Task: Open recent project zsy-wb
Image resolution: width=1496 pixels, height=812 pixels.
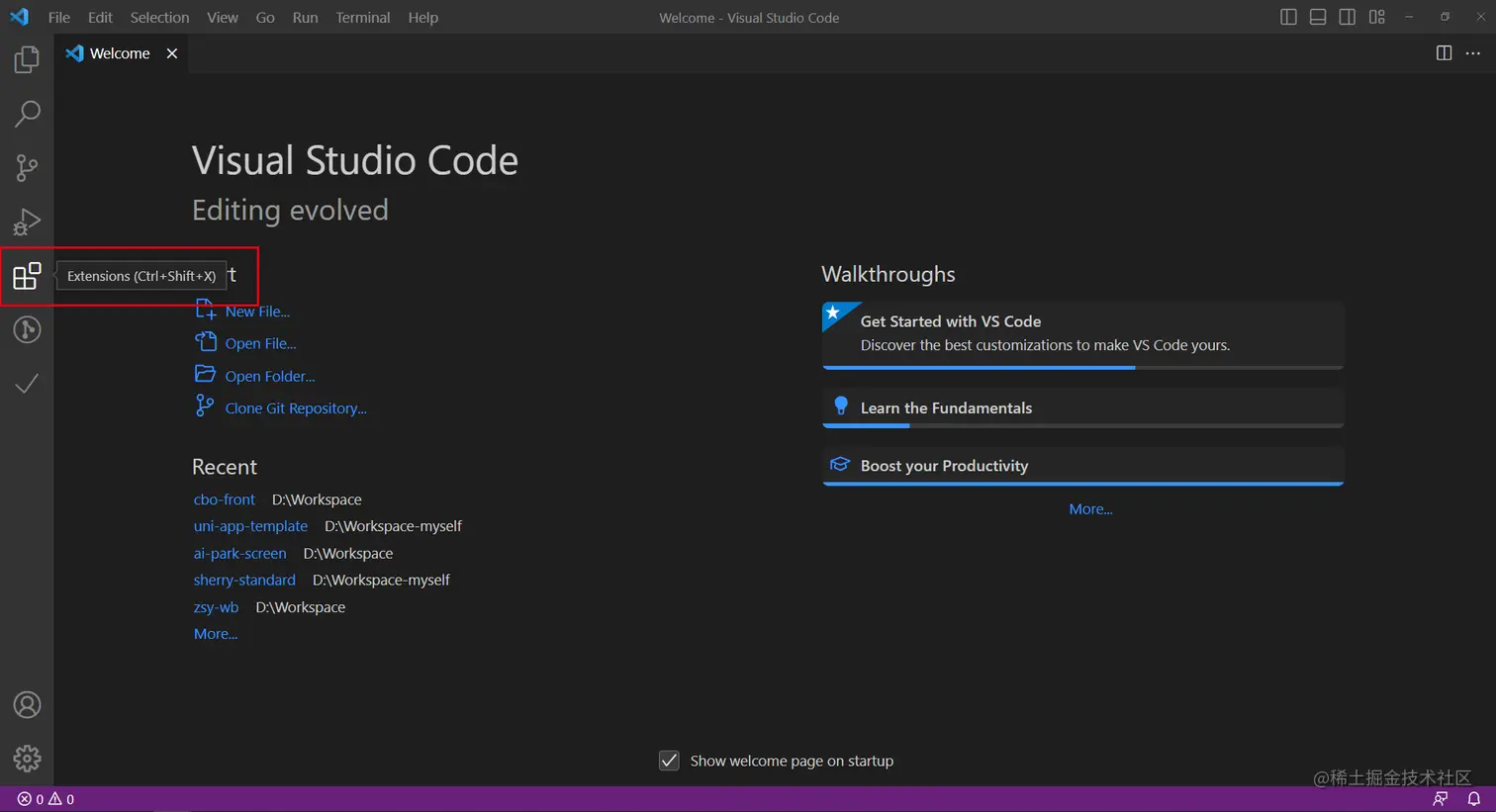Action: click(x=216, y=607)
